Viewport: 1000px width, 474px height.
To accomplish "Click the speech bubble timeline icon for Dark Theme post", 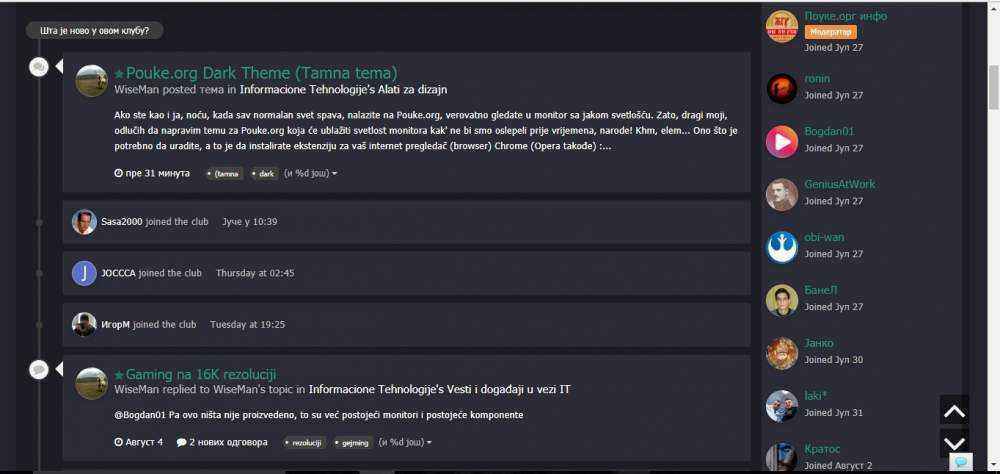I will (39, 66).
